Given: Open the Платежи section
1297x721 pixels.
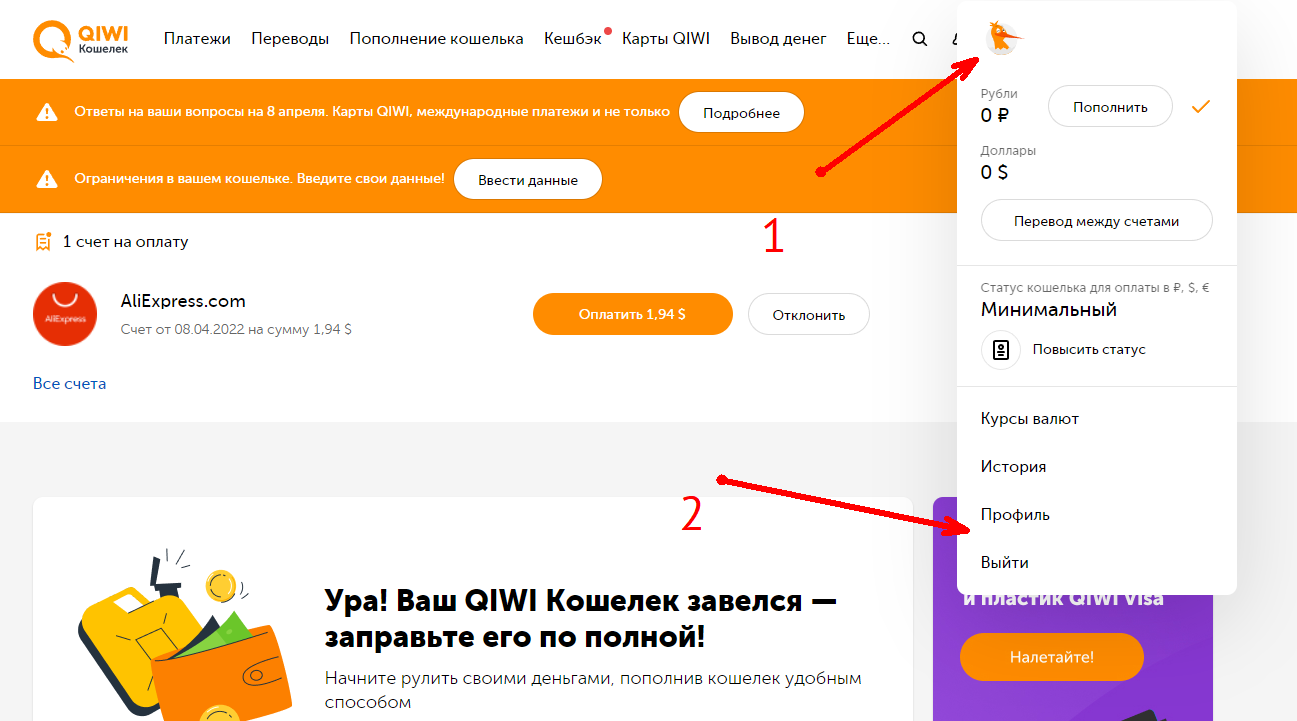Looking at the screenshot, I should [197, 39].
